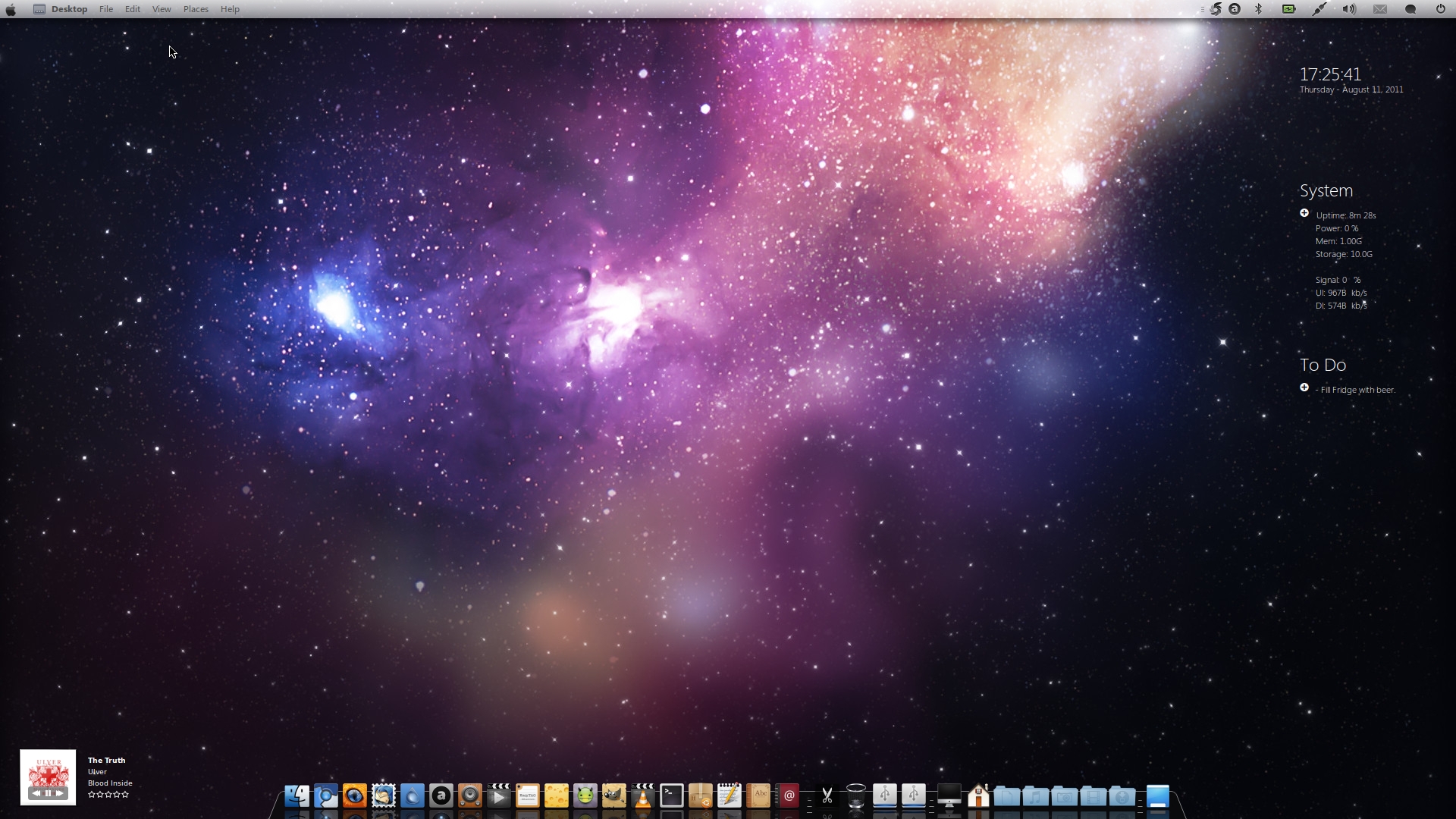Open the Desktop application menu
This screenshot has width=1456, height=819.
(x=69, y=9)
